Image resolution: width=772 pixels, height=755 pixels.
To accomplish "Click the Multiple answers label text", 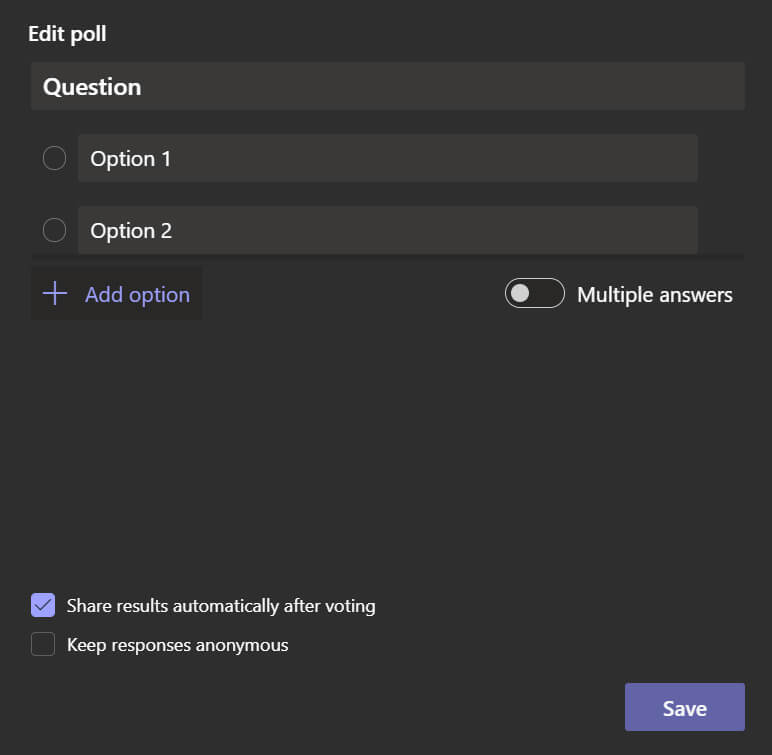I will 654,294.
